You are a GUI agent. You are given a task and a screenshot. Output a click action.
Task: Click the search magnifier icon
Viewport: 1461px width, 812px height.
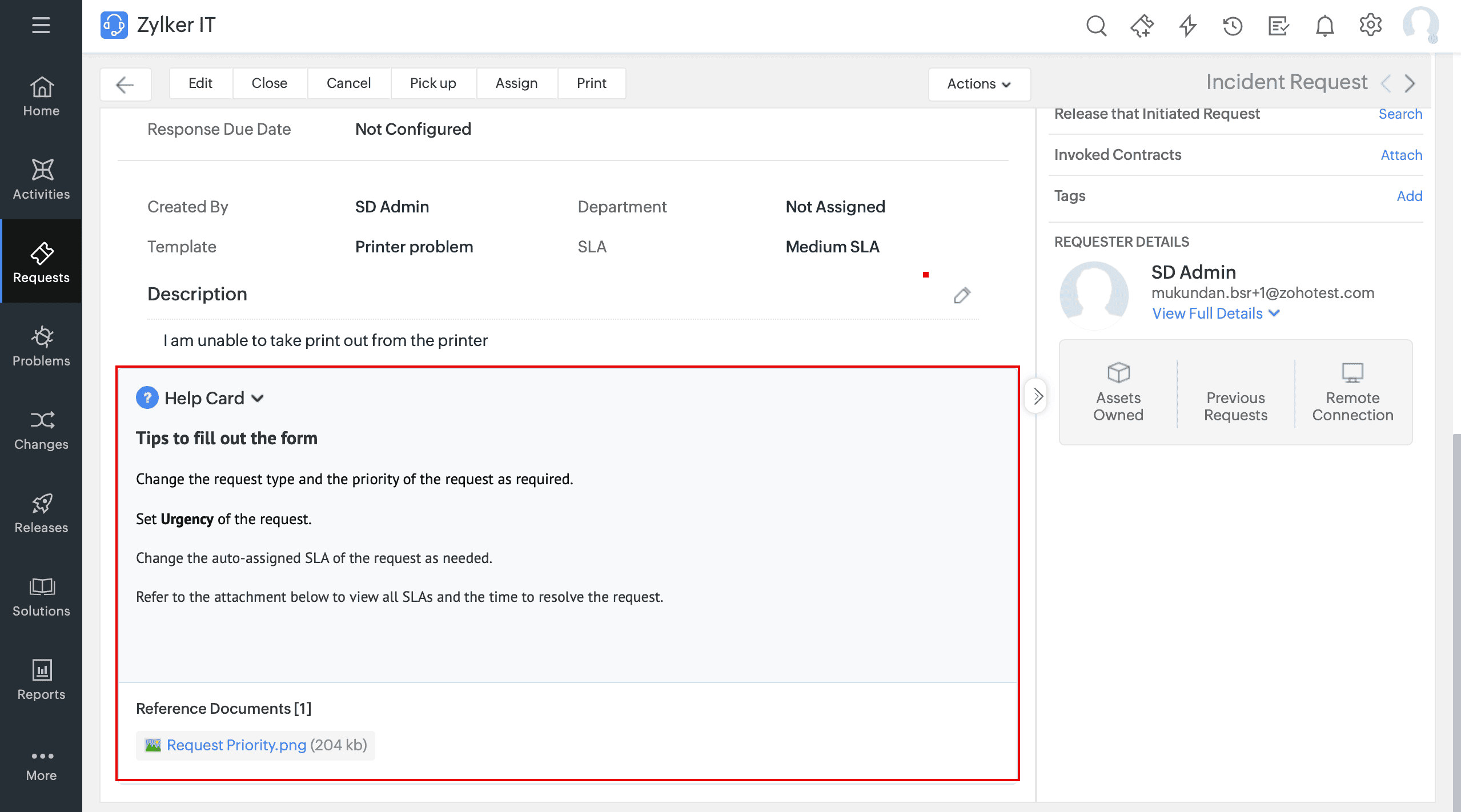[1095, 26]
